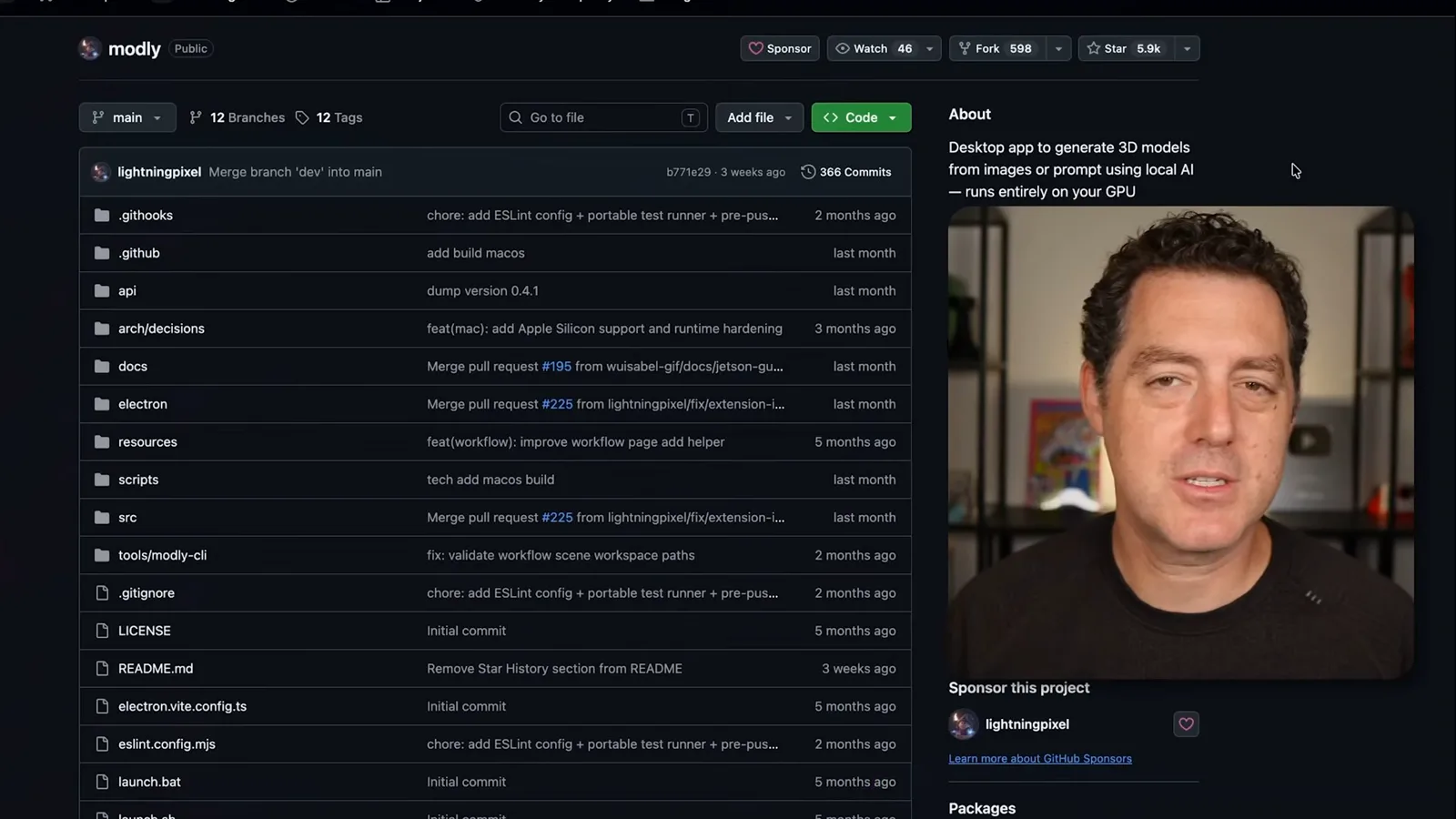Viewport: 1456px width, 819px height.
Task: Open the Watch notifications dropdown
Action: coord(929,48)
